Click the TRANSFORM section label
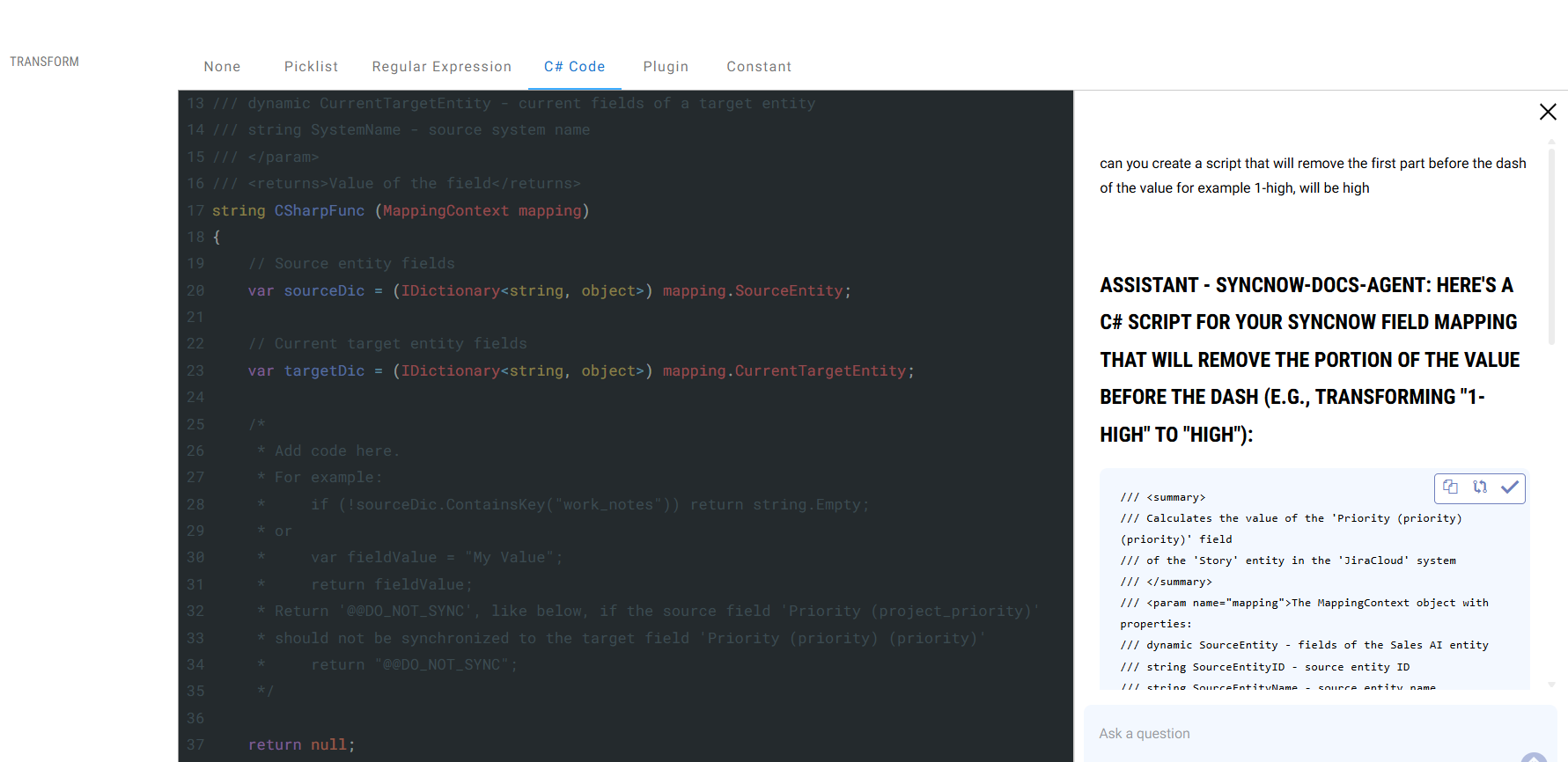 coord(44,62)
